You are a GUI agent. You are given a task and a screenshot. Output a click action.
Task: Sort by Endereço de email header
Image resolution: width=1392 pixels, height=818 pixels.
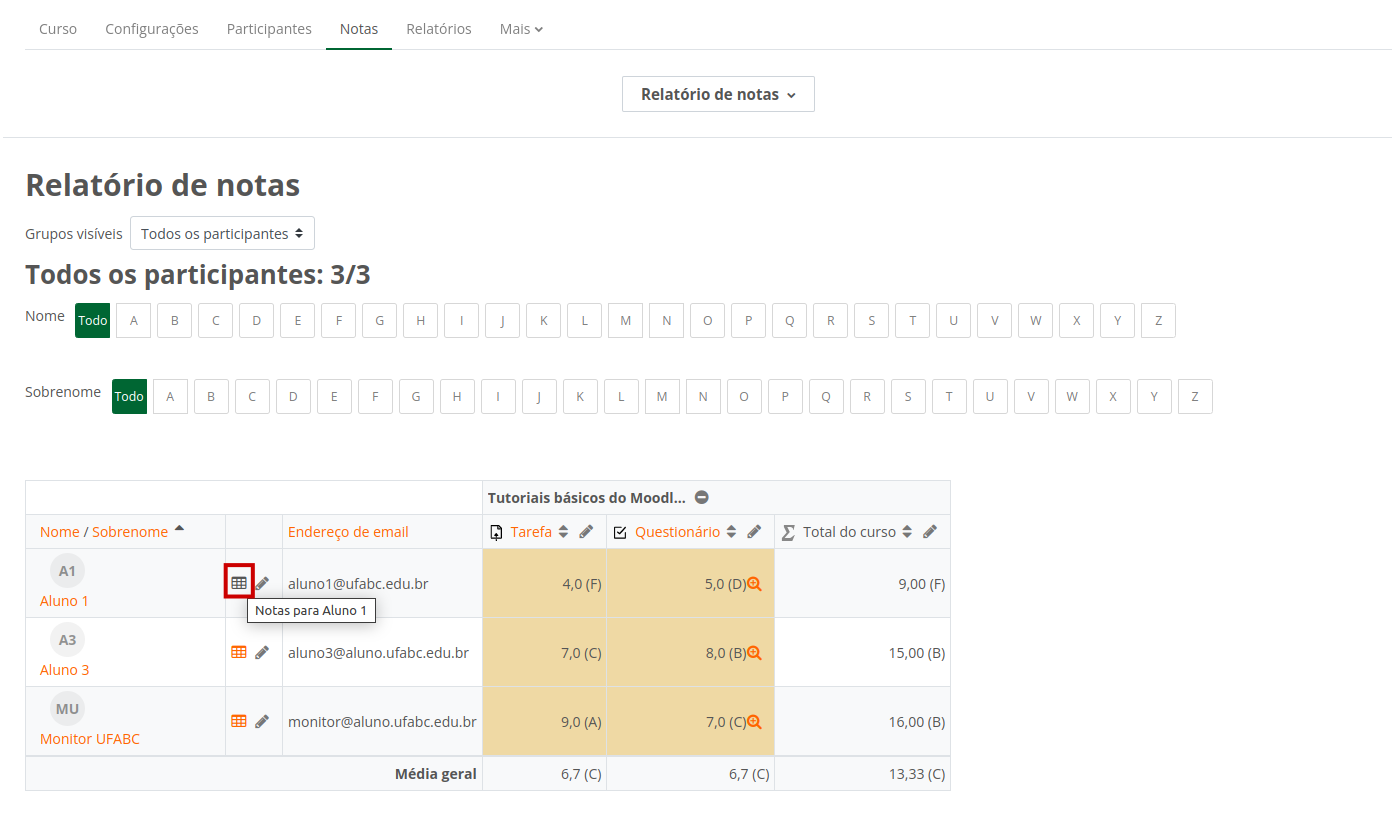coord(348,532)
